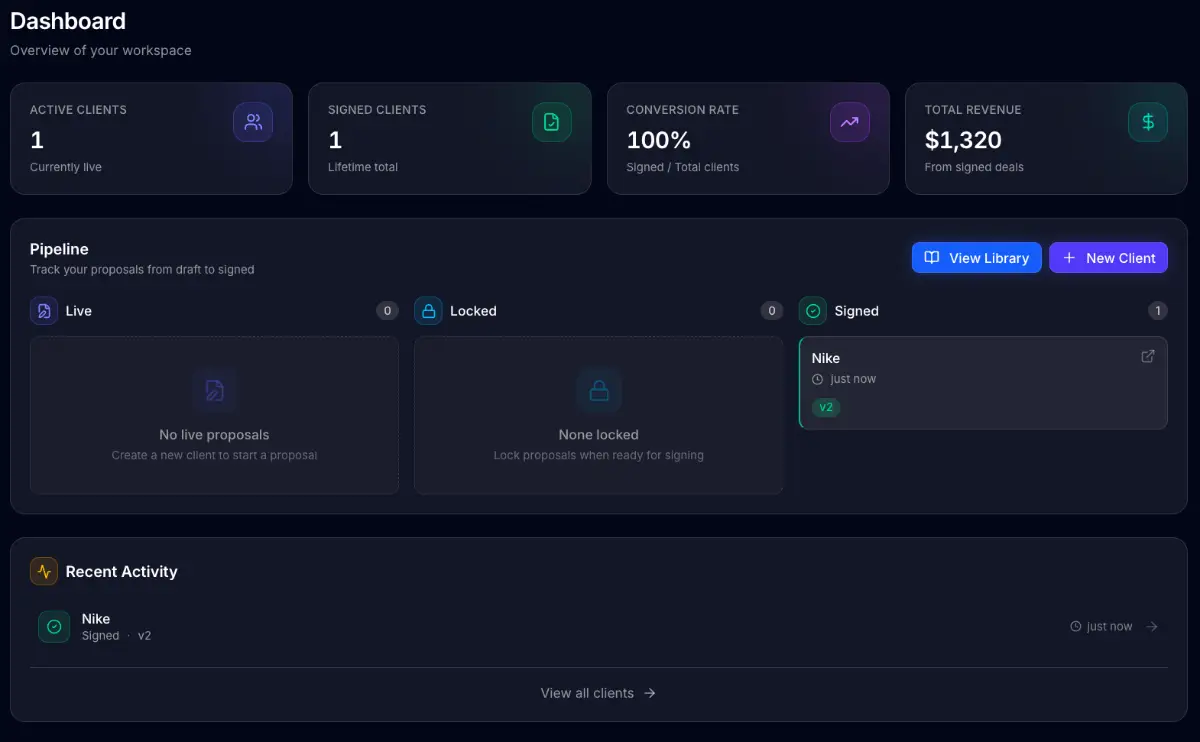
Task: Click the Active Clients people icon
Action: [x=253, y=122]
